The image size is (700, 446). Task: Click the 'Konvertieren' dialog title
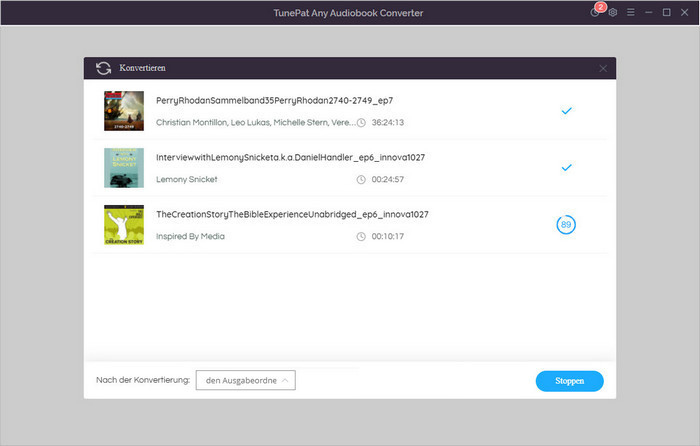tap(142, 68)
